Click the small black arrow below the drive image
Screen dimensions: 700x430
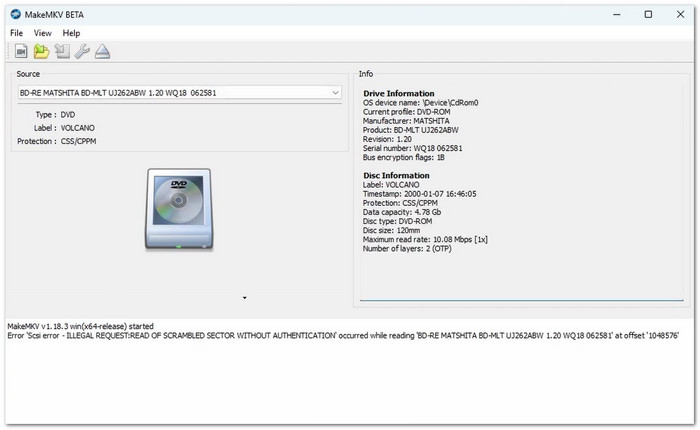[x=245, y=298]
